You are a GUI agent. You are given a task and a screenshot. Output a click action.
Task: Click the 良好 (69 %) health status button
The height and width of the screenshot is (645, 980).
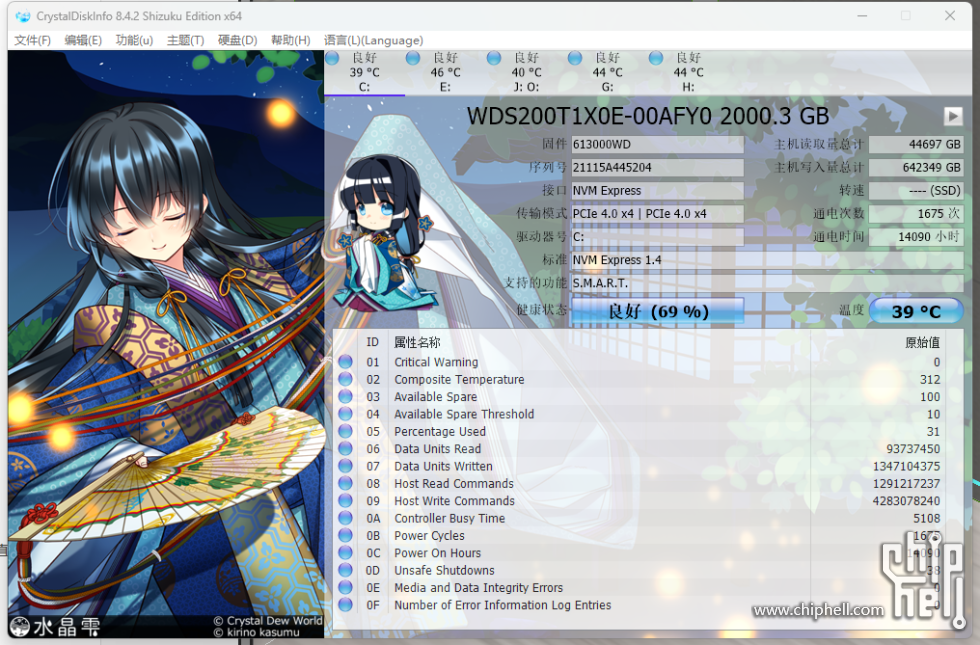point(658,311)
